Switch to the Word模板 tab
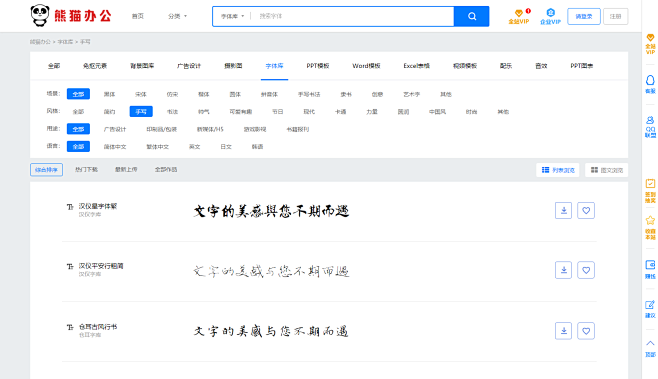Image resolution: width=658 pixels, height=379 pixels. click(366, 66)
